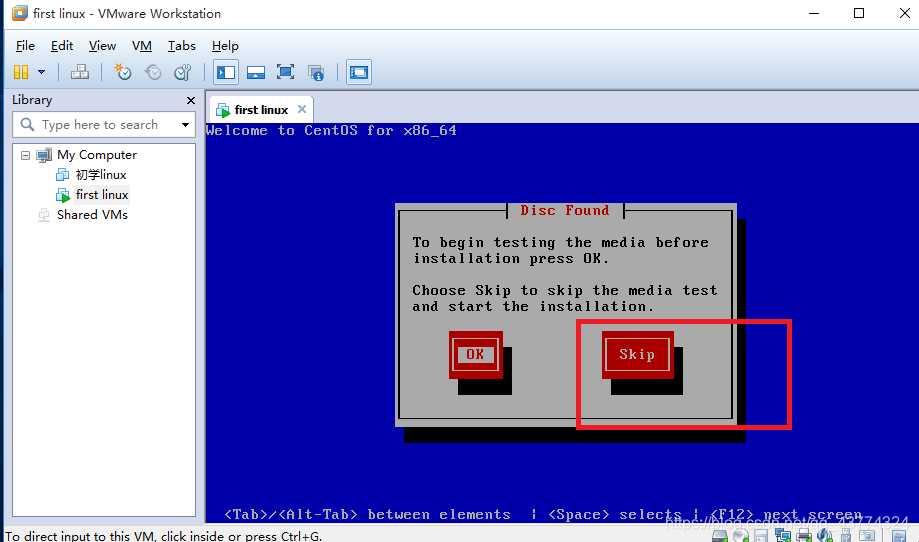Click the revert to snapshot icon
The image size is (919, 542).
pos(153,72)
